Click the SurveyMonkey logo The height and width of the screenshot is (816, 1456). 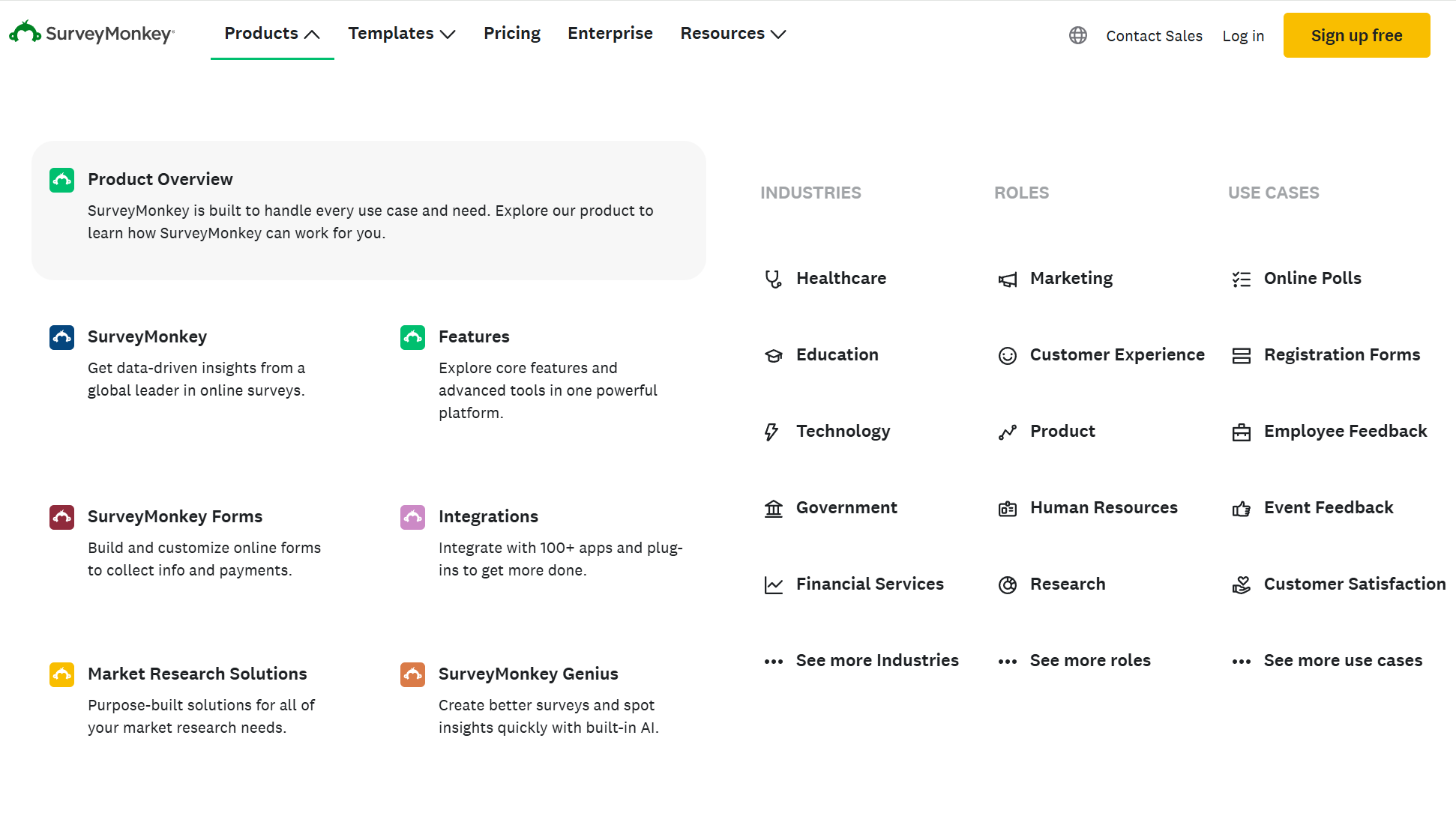[91, 33]
